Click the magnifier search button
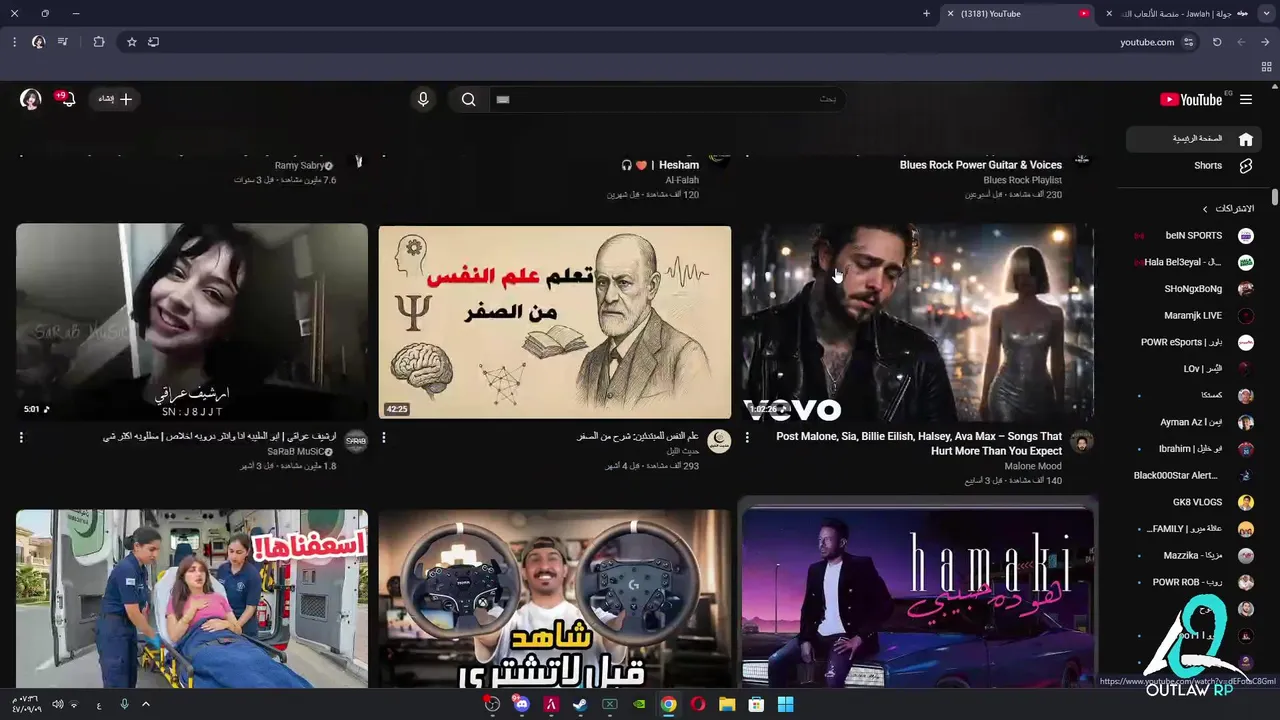 click(x=468, y=99)
